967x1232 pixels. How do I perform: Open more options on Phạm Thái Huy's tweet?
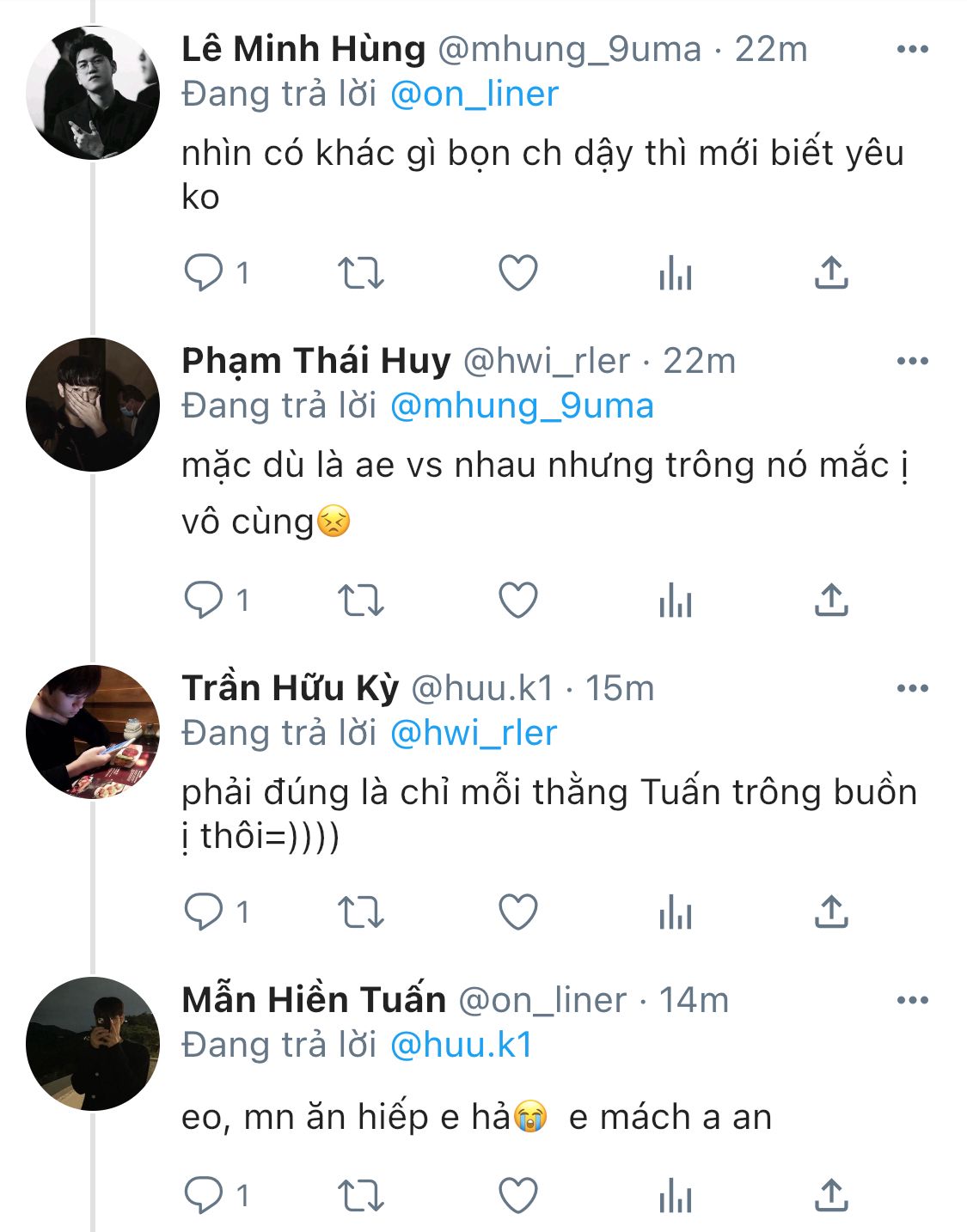912,361
